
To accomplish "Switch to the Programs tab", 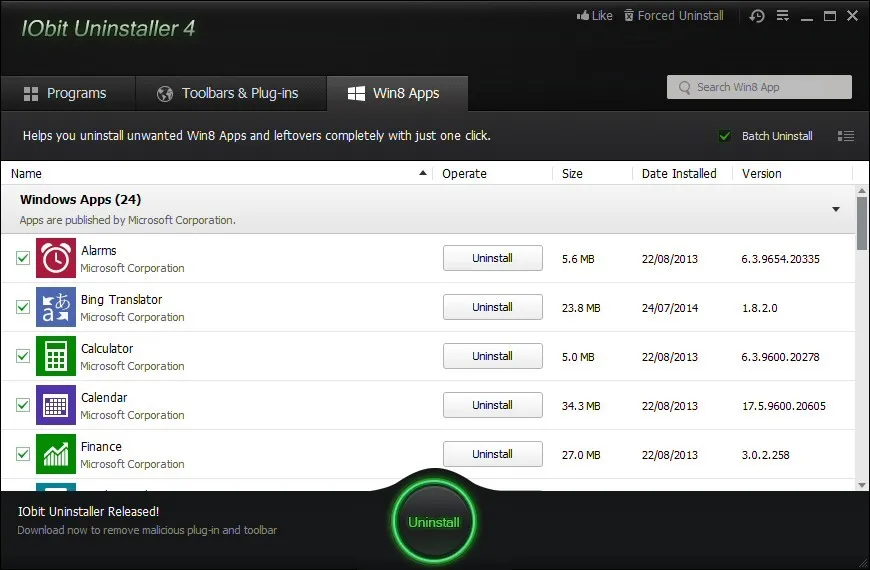I will [x=66, y=93].
